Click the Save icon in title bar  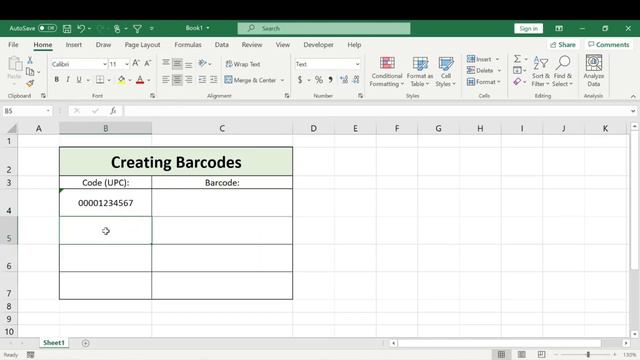click(67, 29)
